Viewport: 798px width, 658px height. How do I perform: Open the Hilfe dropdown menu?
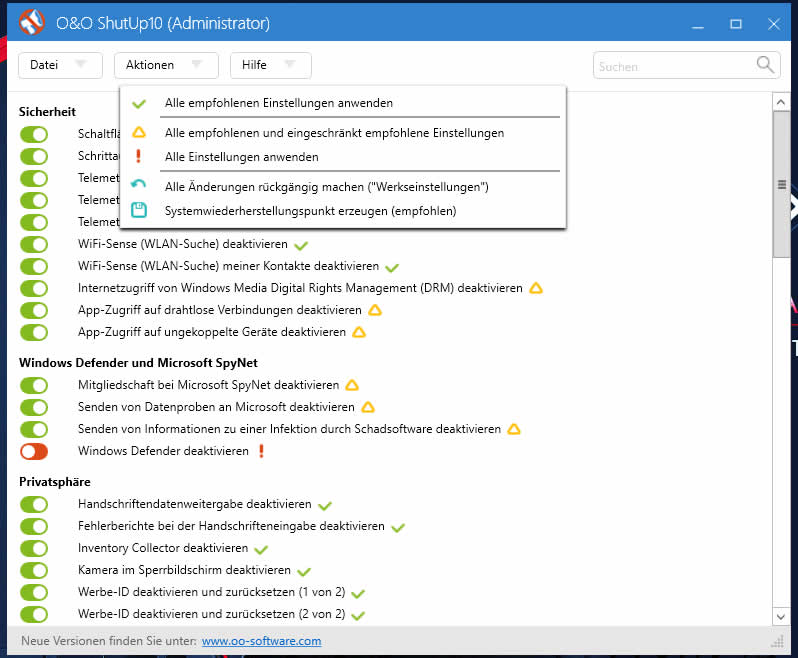[x=270, y=65]
